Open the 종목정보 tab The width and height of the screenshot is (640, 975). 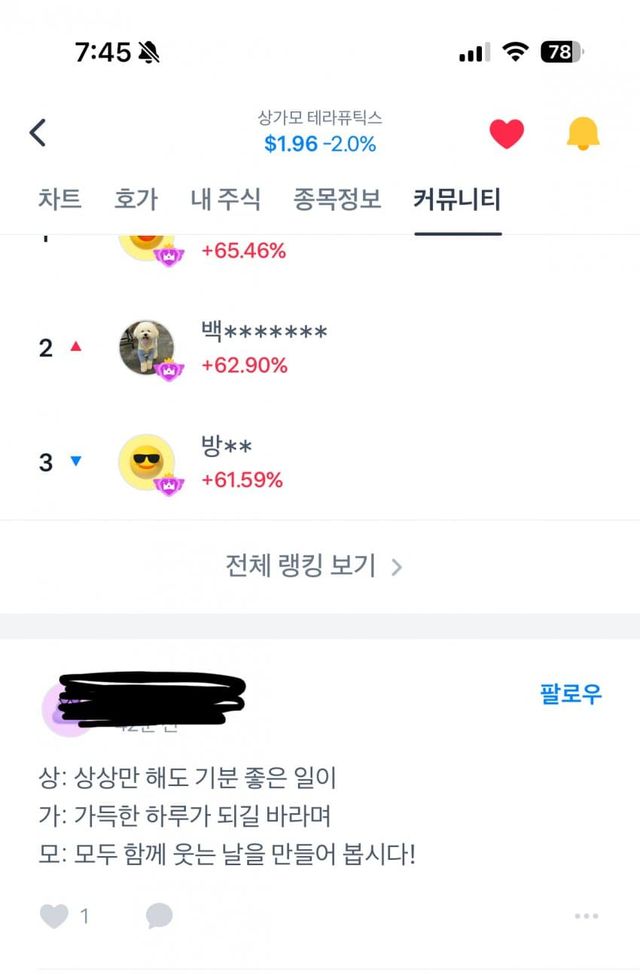point(338,199)
